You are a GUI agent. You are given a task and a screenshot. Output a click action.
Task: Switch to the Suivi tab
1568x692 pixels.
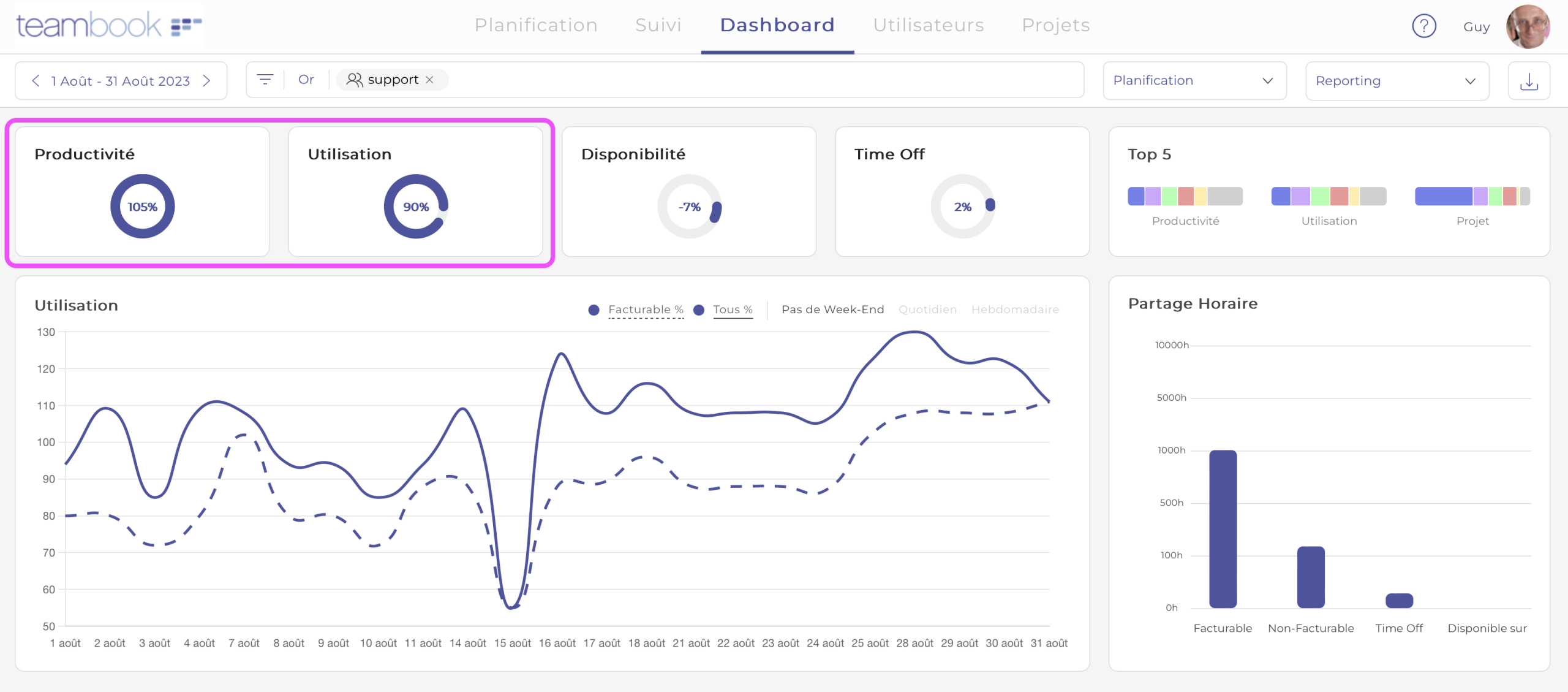[658, 25]
